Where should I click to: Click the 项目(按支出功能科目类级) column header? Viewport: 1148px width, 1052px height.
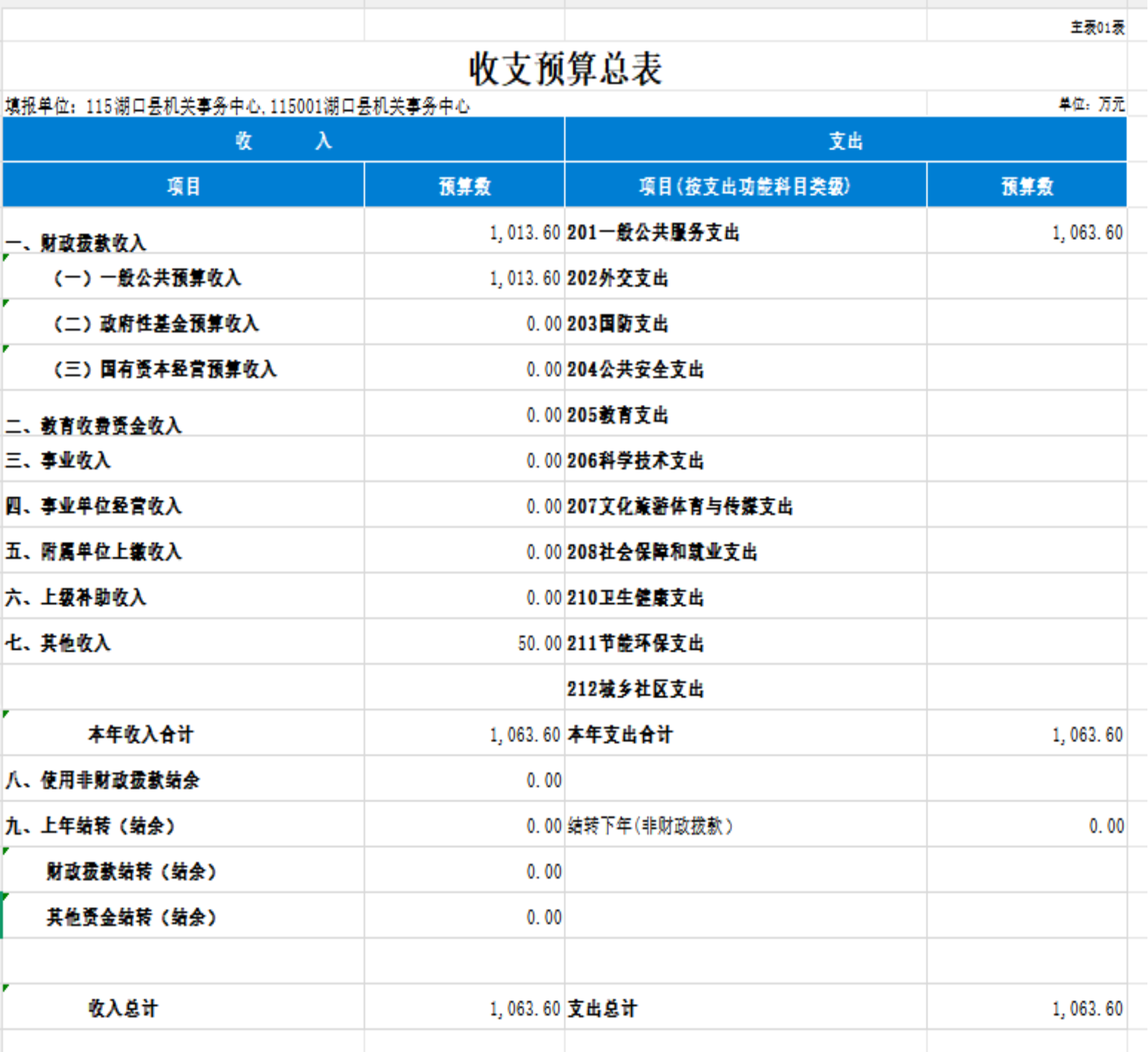(x=745, y=186)
